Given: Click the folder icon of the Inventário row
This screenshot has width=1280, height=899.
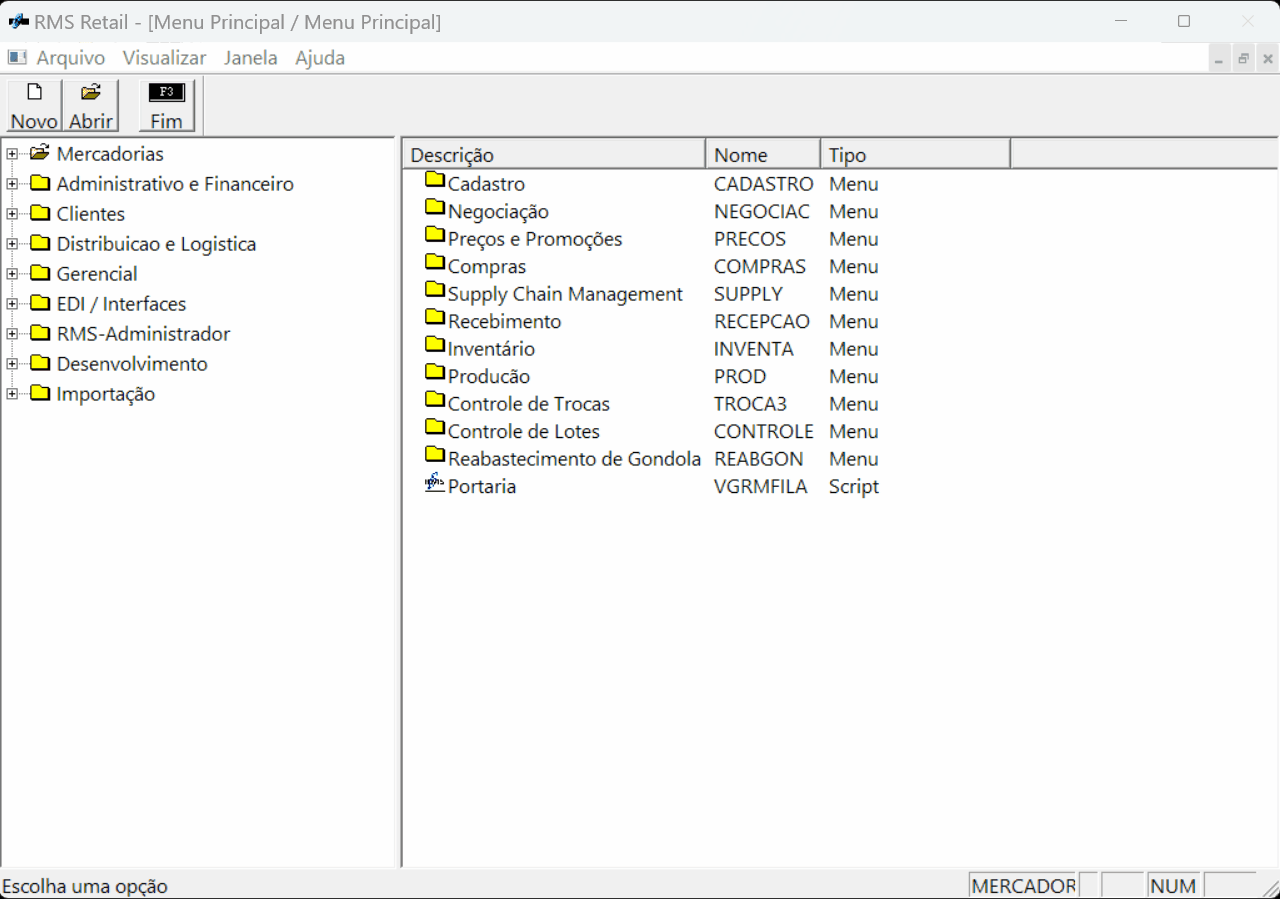Looking at the screenshot, I should (434, 345).
